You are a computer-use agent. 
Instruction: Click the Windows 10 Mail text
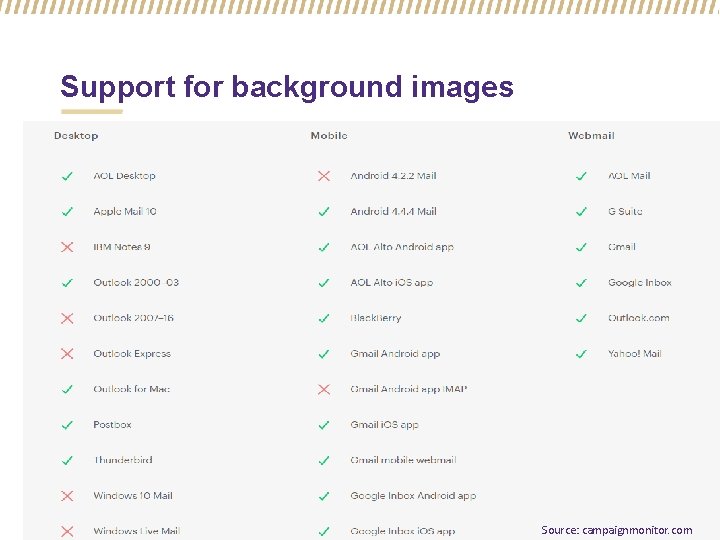(x=133, y=495)
